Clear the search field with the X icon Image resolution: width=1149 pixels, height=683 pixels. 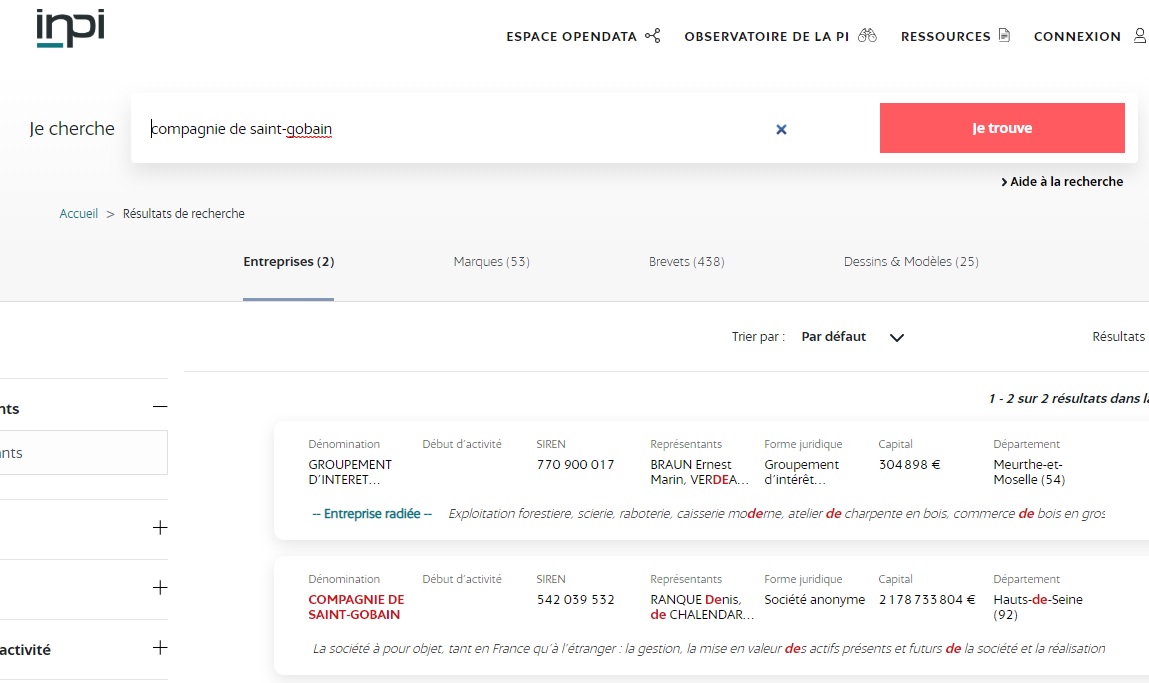pos(781,130)
